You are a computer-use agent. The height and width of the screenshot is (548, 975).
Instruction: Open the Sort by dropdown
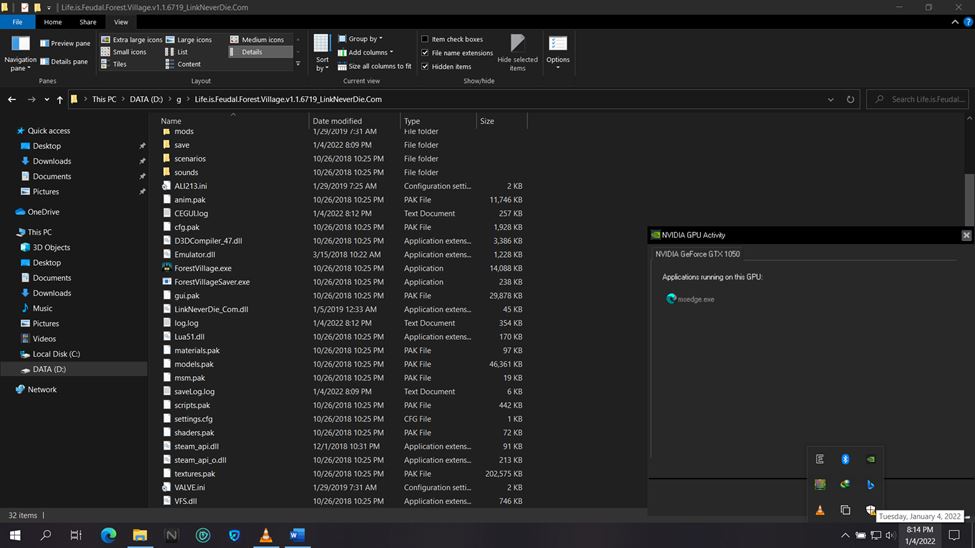point(321,53)
